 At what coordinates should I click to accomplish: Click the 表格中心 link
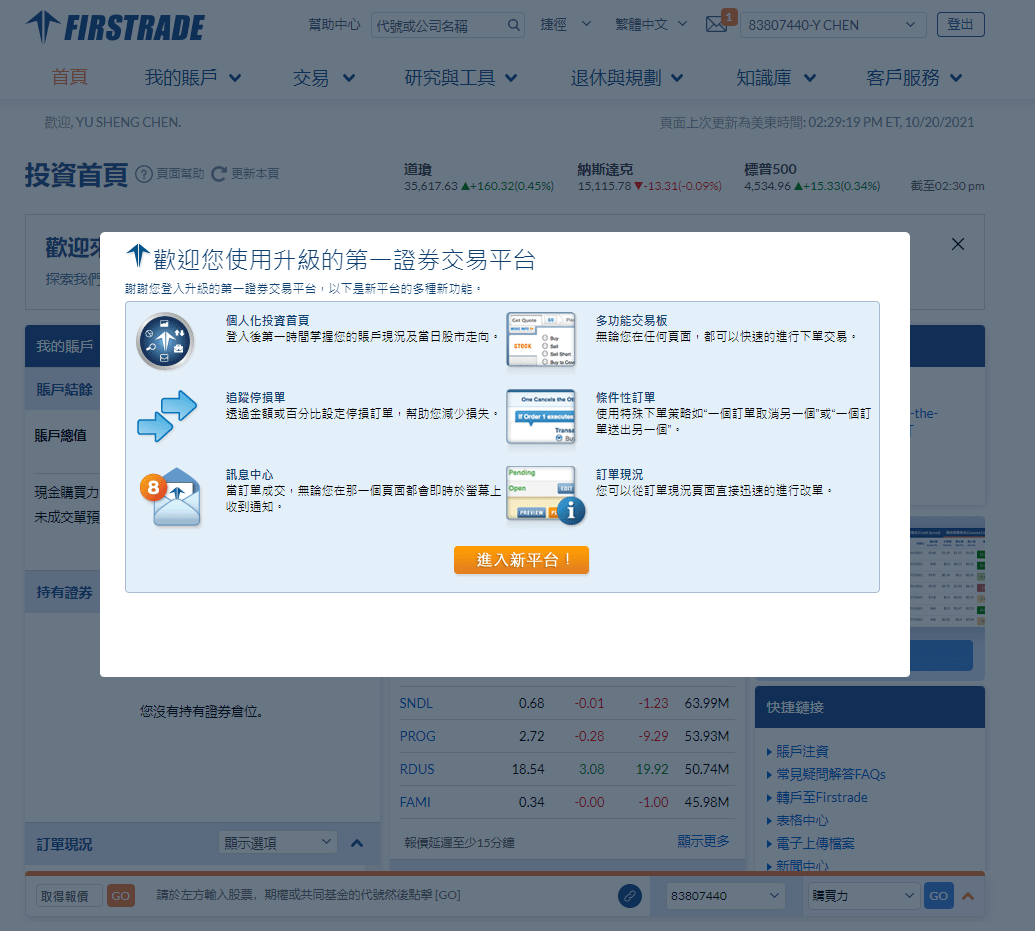(803, 821)
